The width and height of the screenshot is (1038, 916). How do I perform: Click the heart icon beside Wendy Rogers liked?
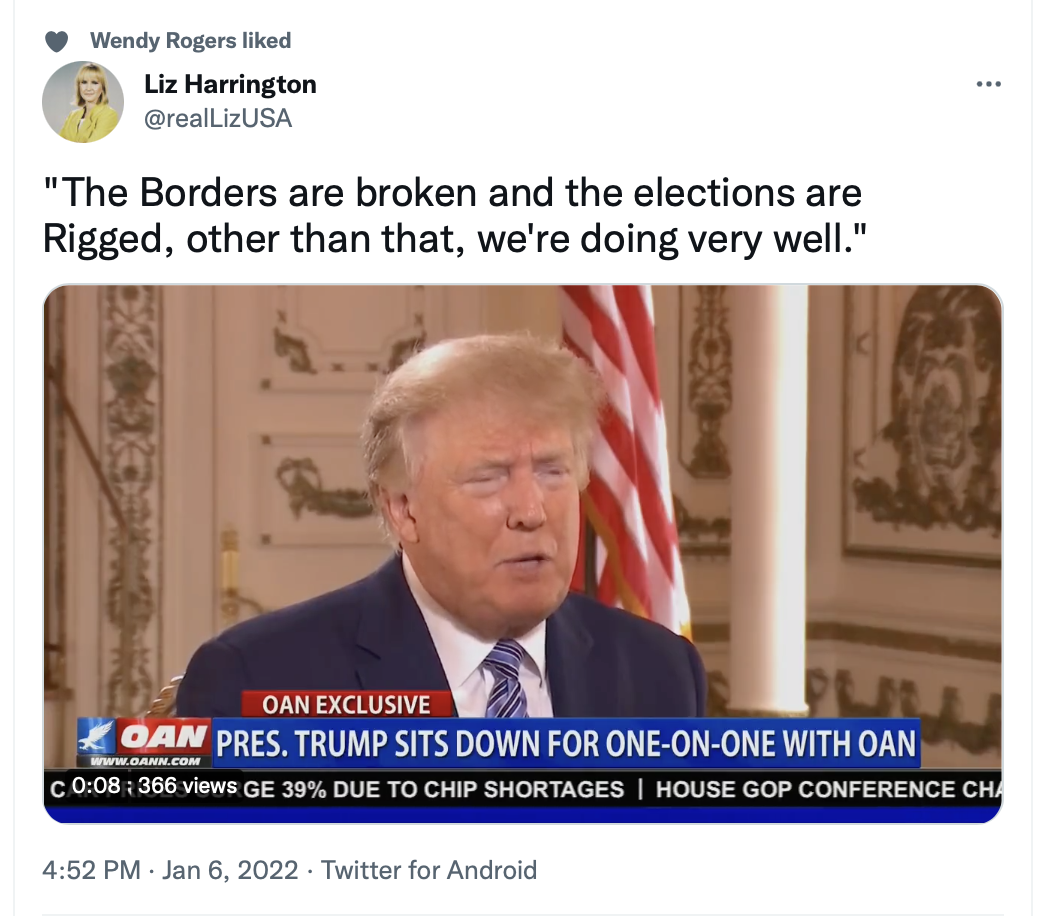(x=56, y=41)
